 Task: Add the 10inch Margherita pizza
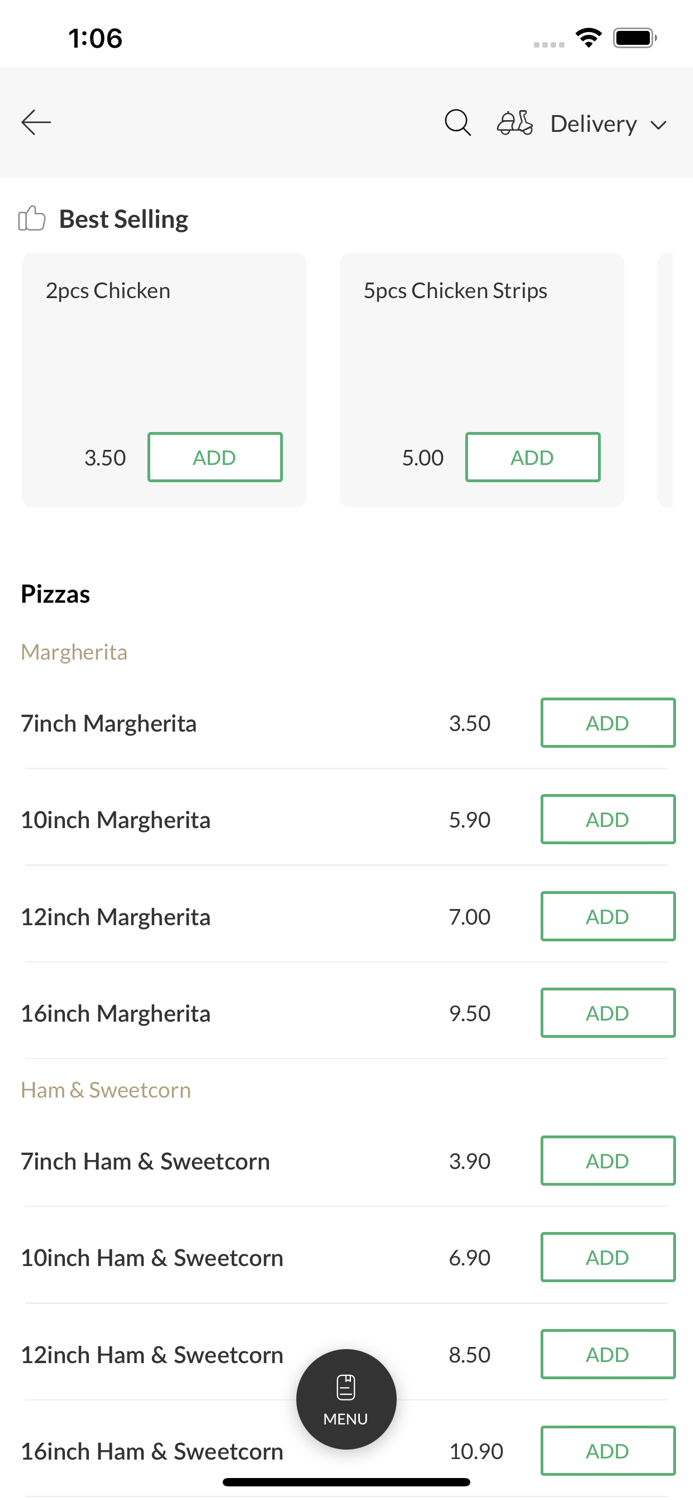(x=608, y=819)
